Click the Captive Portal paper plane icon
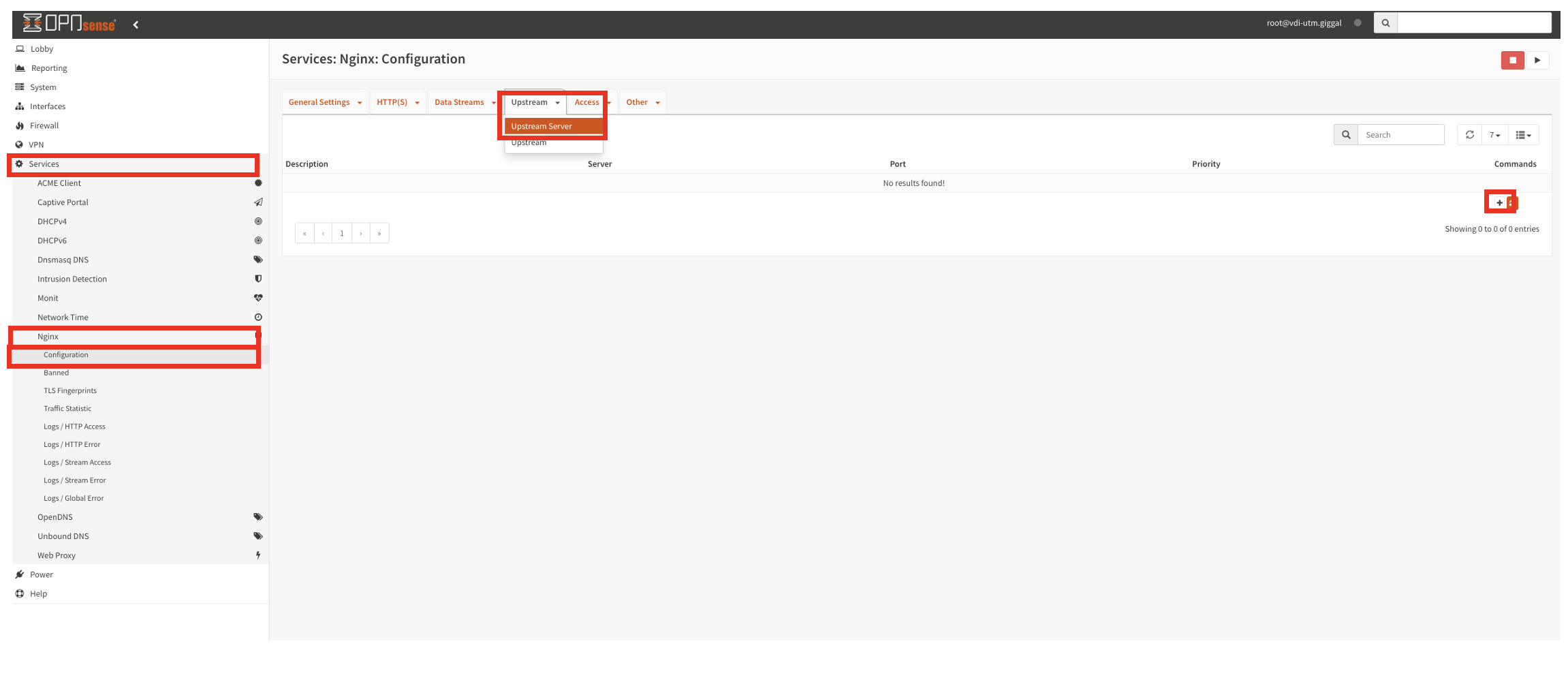This screenshot has height=680, width=1568. (258, 202)
